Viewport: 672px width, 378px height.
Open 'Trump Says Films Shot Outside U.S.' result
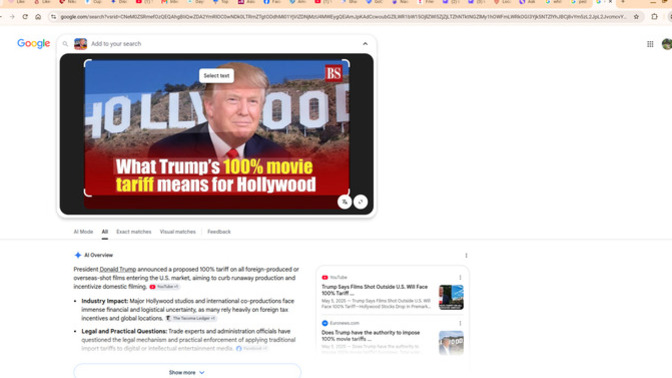point(375,290)
